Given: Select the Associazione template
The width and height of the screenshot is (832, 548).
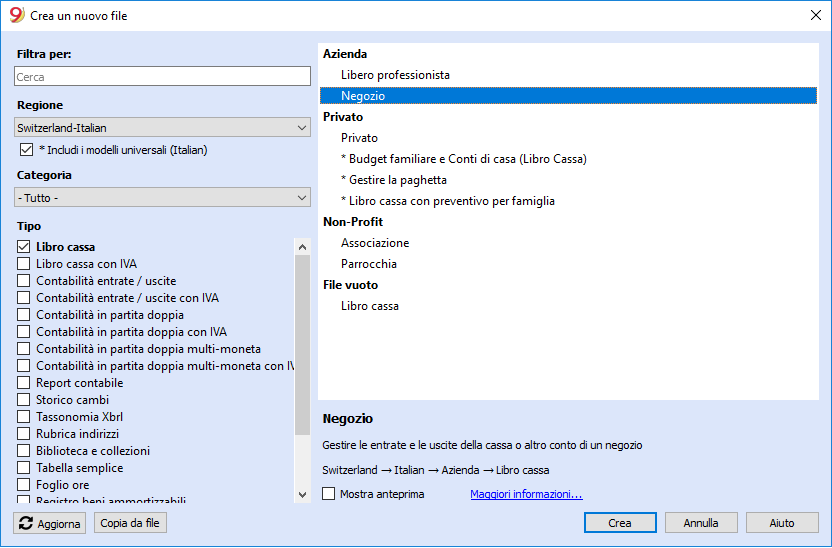Looking at the screenshot, I should point(375,243).
